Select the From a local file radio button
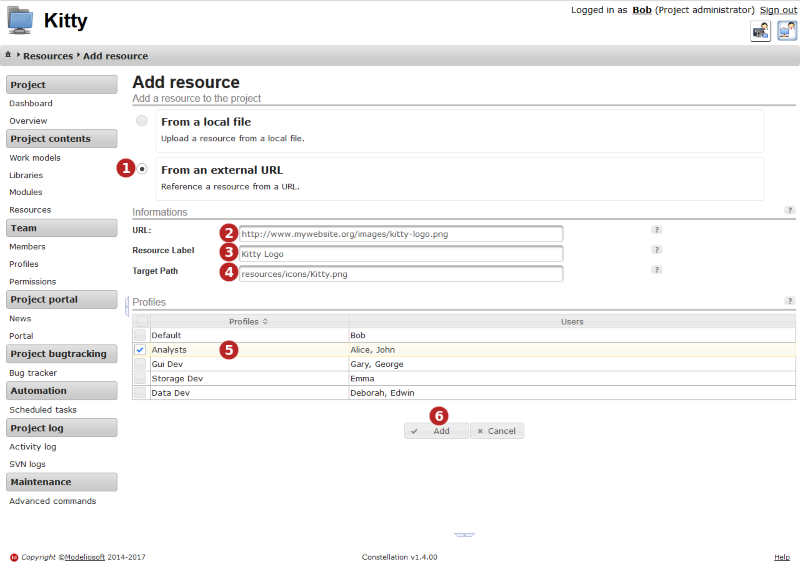 tap(141, 120)
